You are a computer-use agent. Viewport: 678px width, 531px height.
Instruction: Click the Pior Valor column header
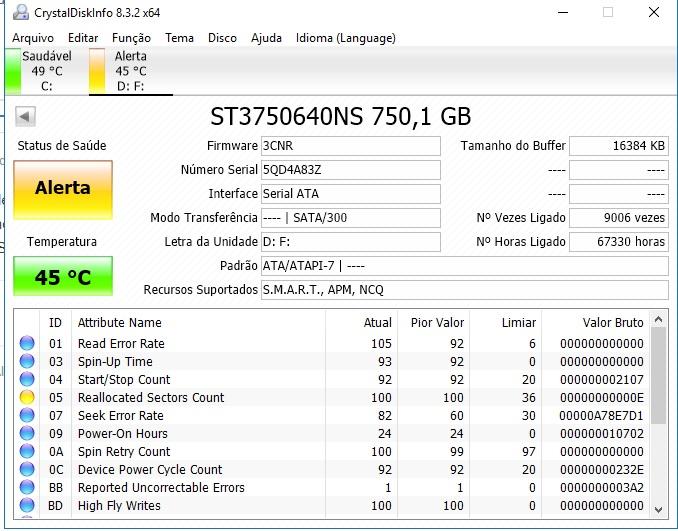(437, 323)
